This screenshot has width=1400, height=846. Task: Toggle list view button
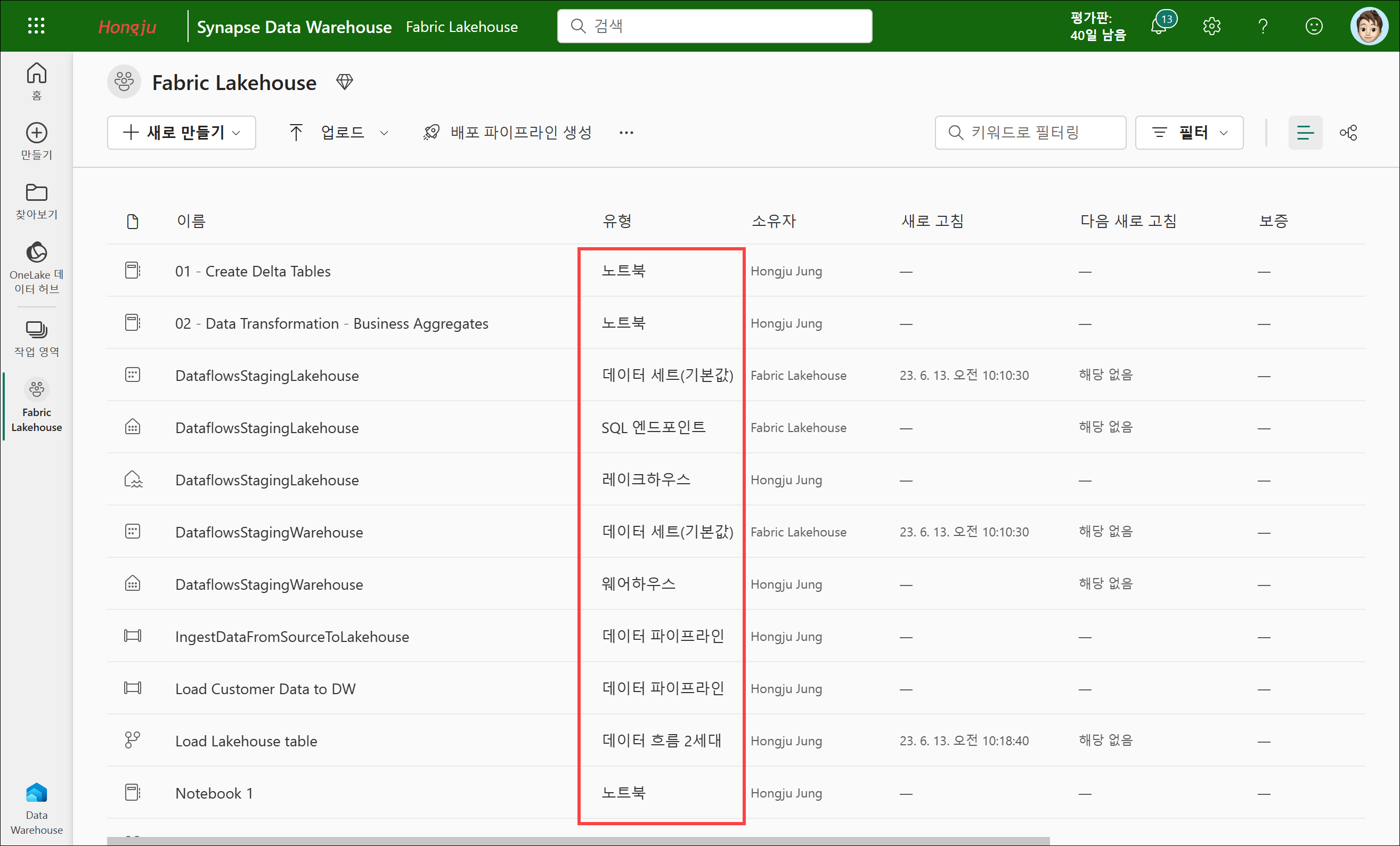click(x=1305, y=132)
